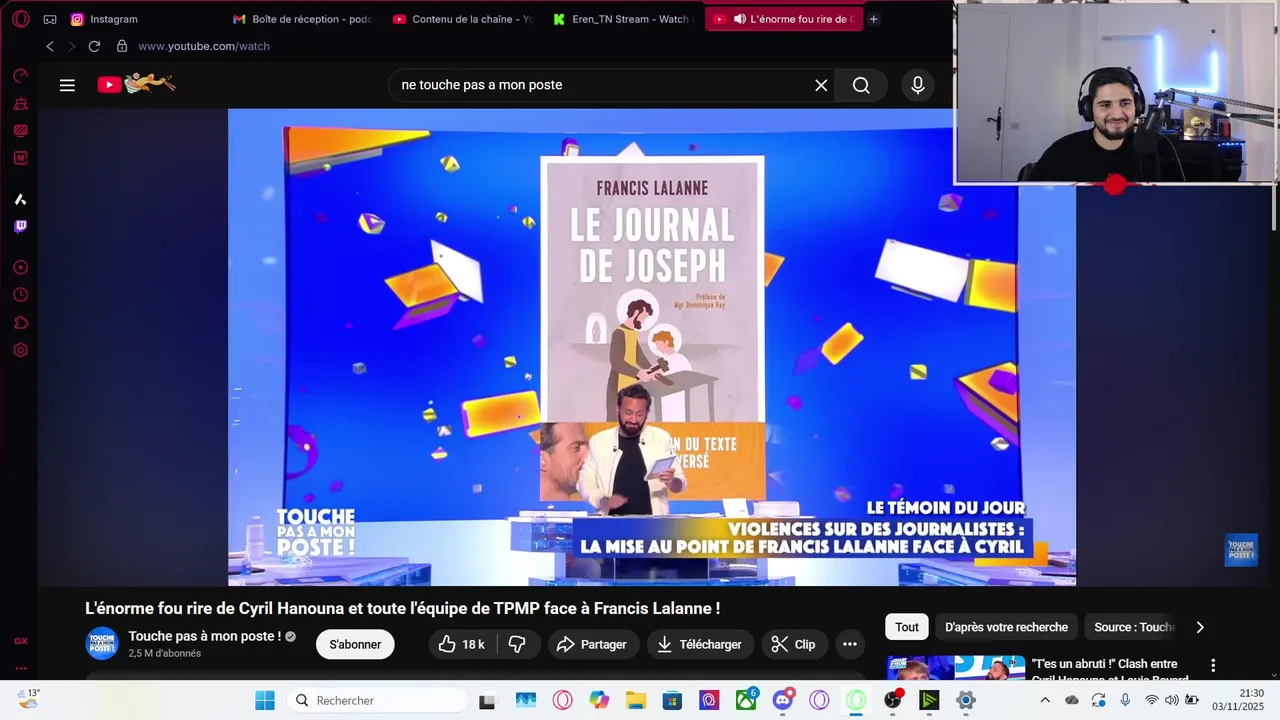Create a Clip of the video
The image size is (1280, 720).
794,644
